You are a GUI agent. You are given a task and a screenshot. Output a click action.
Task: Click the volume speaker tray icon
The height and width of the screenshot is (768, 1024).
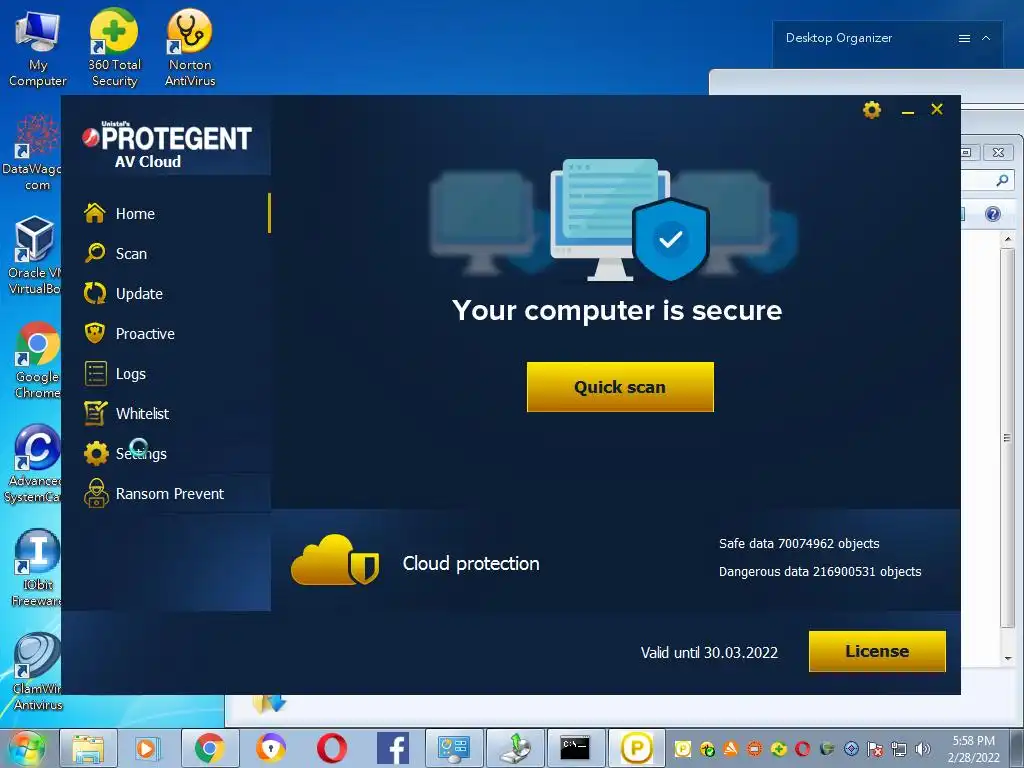pyautogui.click(x=922, y=749)
